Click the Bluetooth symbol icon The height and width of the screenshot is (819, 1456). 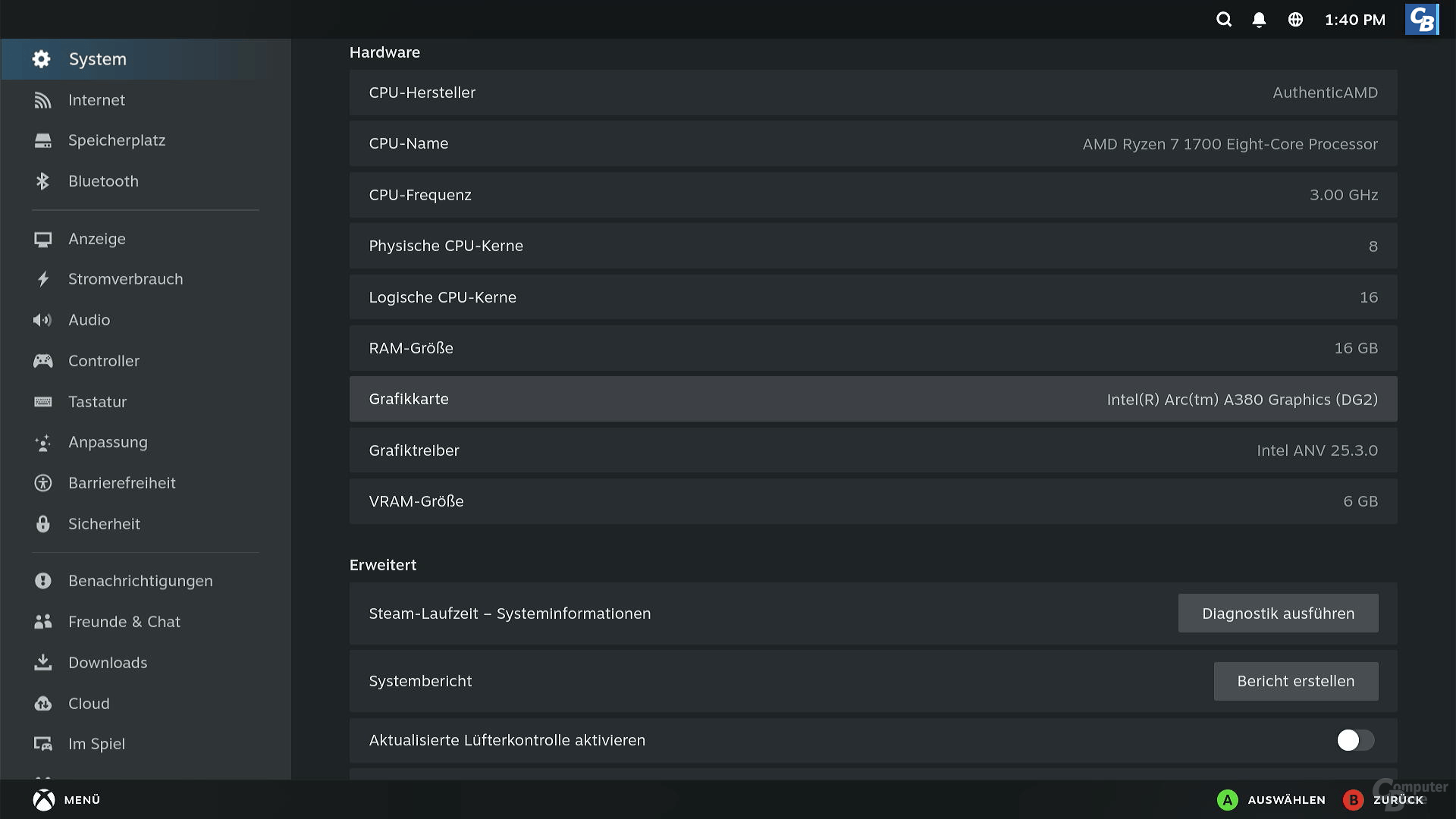point(42,181)
